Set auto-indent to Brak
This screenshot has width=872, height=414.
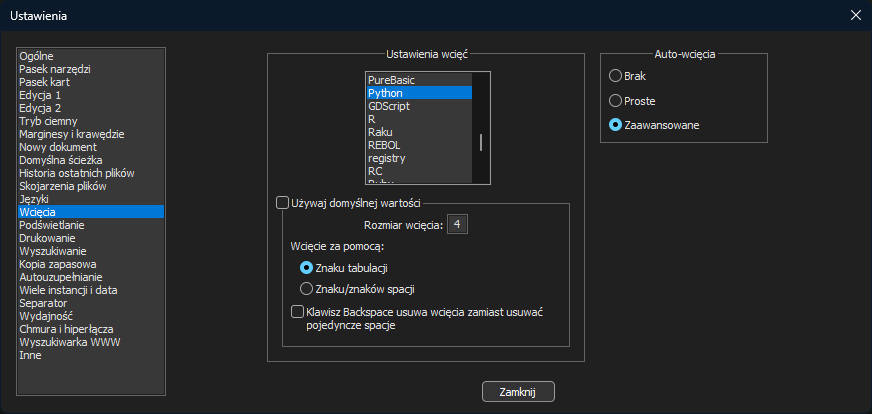pyautogui.click(x=616, y=75)
